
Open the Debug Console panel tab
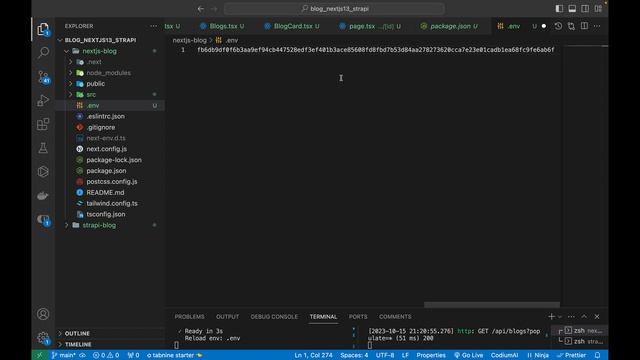pyautogui.click(x=274, y=317)
